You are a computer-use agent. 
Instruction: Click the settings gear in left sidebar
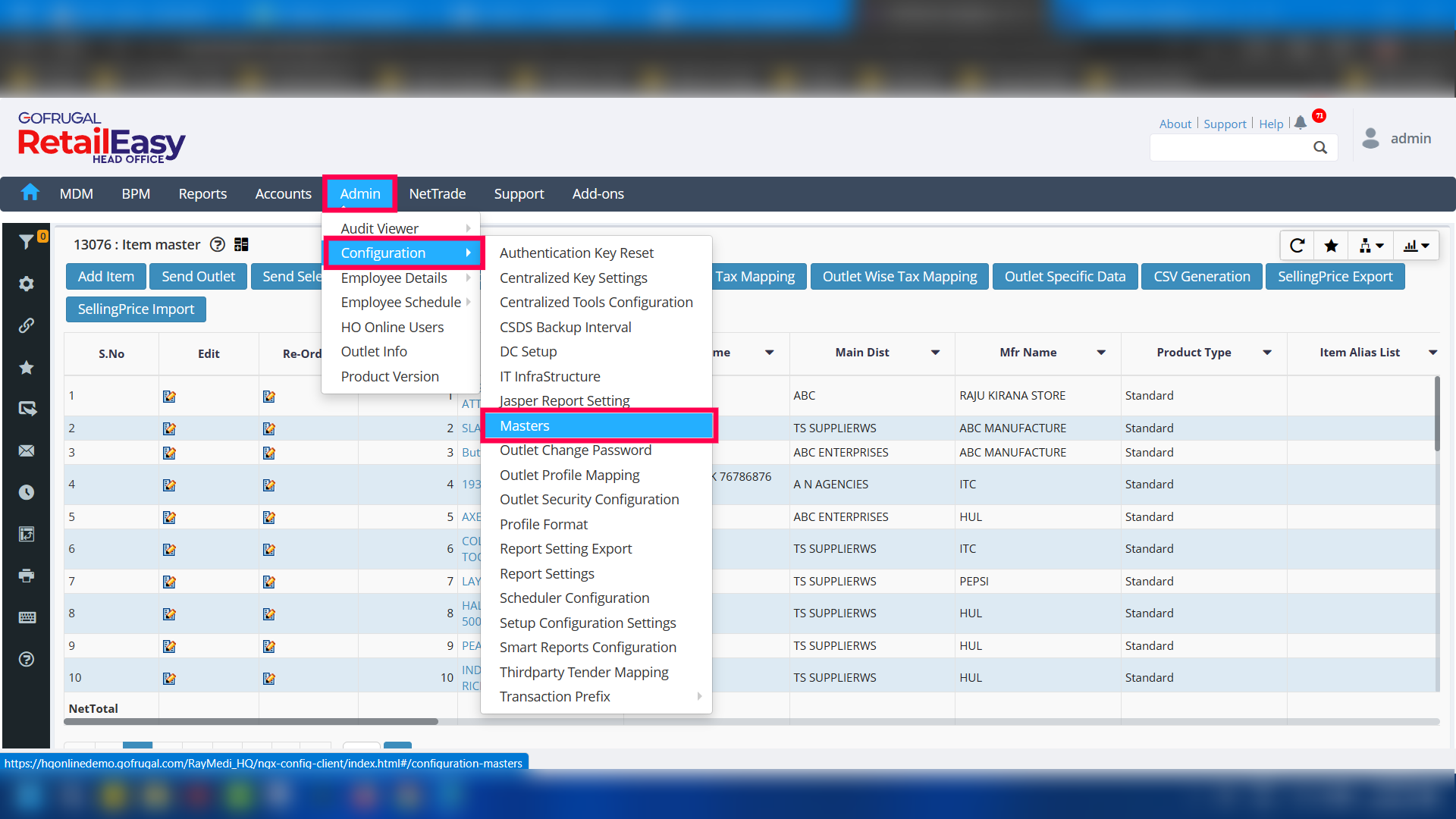[27, 284]
